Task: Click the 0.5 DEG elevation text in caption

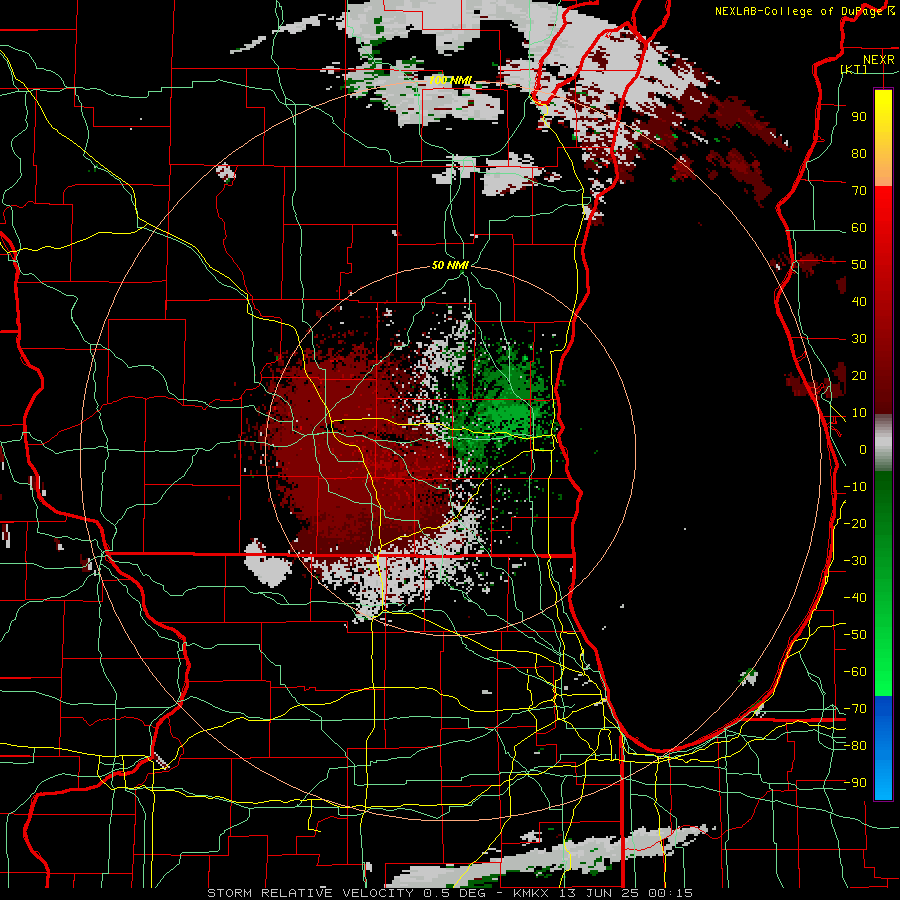Action: pyautogui.click(x=455, y=893)
